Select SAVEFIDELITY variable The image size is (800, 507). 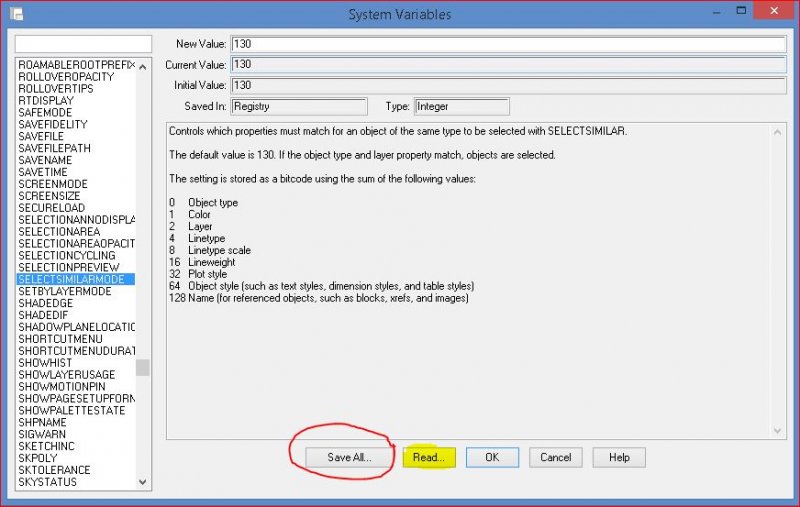53,124
